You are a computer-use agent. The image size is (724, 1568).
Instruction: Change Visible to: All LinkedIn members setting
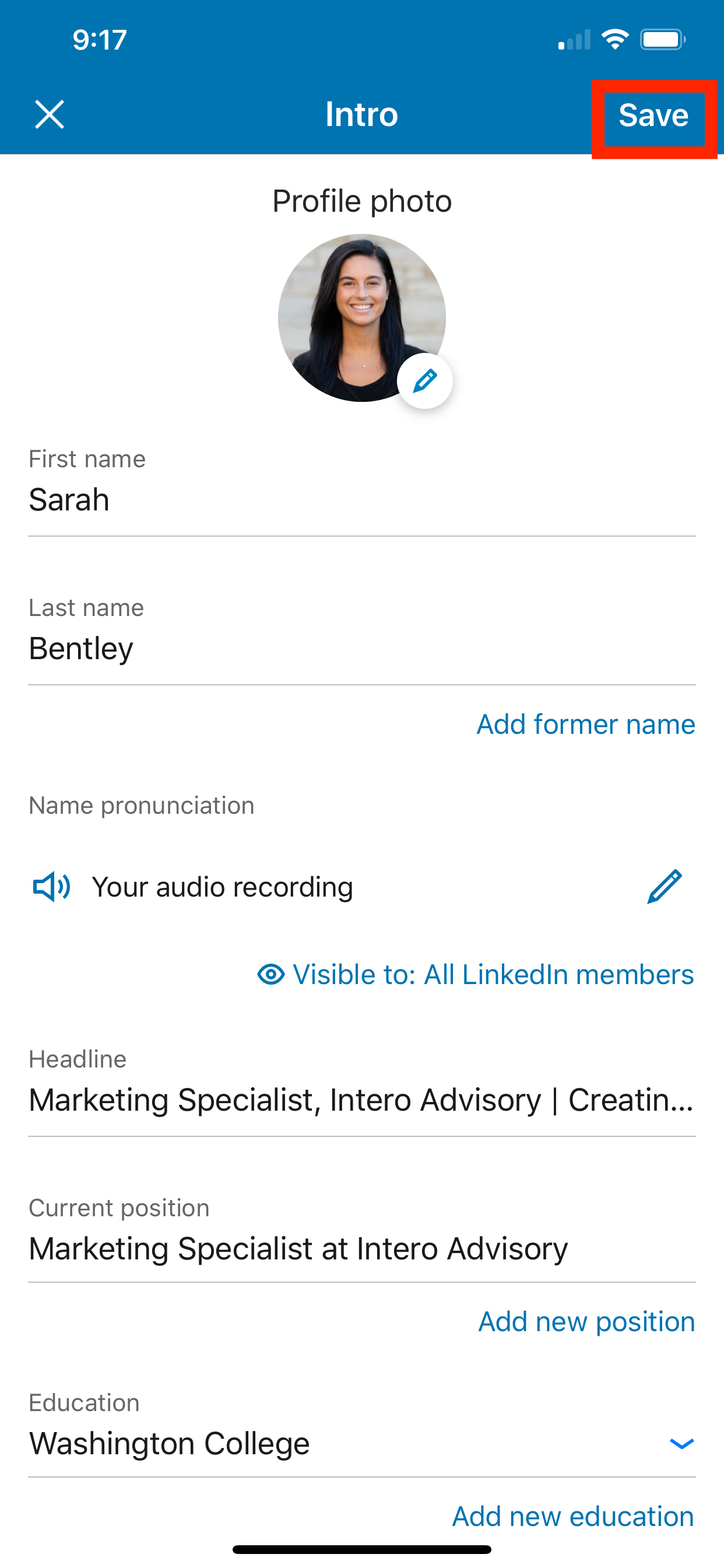coord(476,975)
